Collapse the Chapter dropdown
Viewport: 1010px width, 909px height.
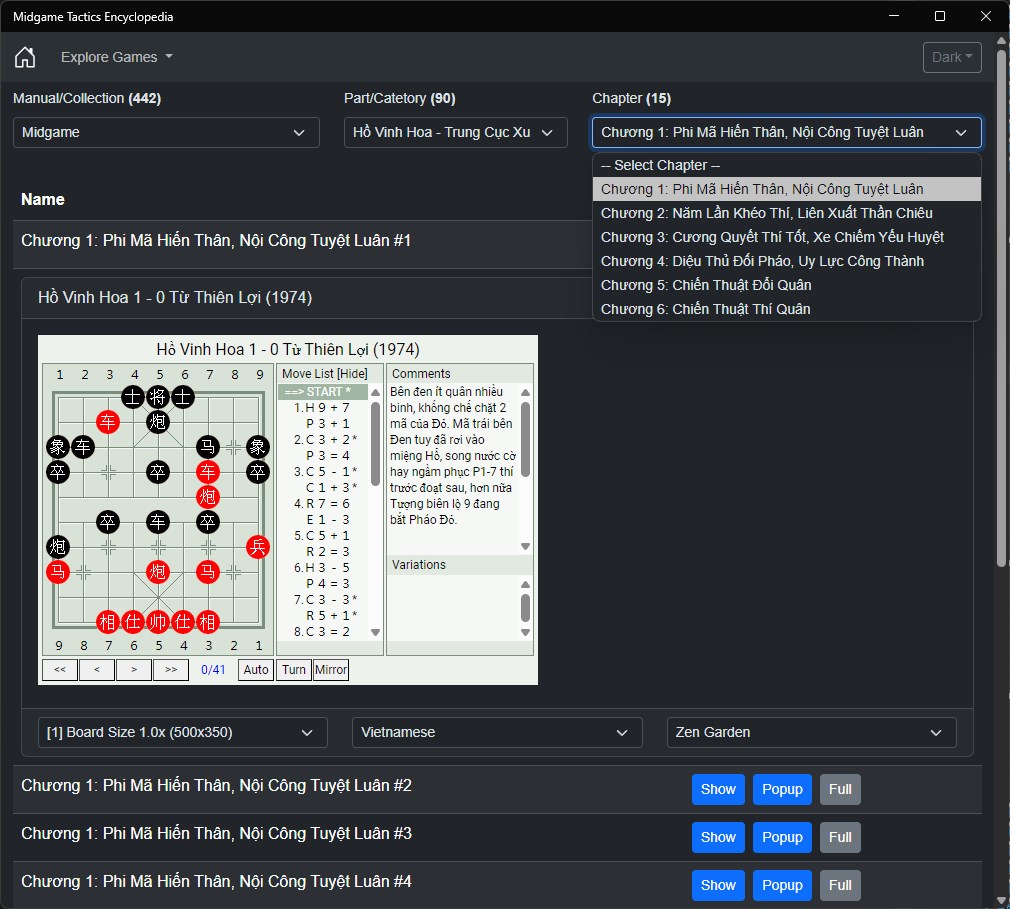(x=786, y=132)
